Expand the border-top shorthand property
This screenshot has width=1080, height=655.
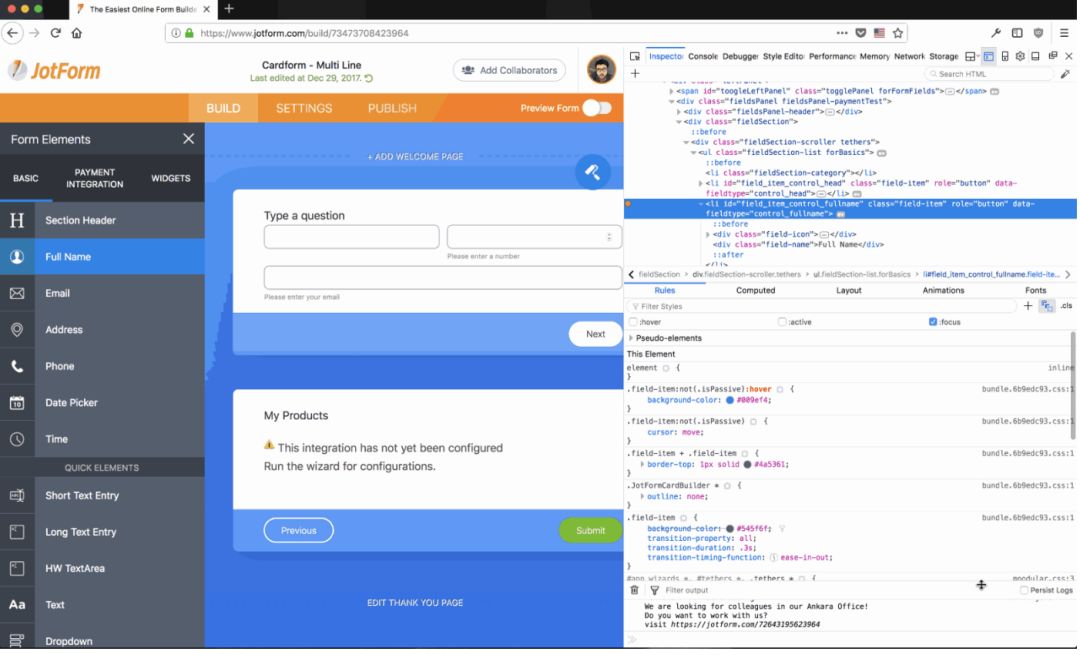[643, 464]
